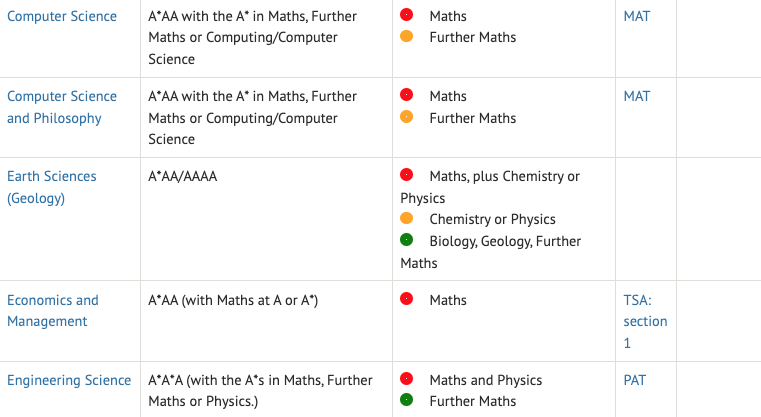Click green dot beside Further Maths in Engineering row
The height and width of the screenshot is (417, 761).
click(406, 400)
